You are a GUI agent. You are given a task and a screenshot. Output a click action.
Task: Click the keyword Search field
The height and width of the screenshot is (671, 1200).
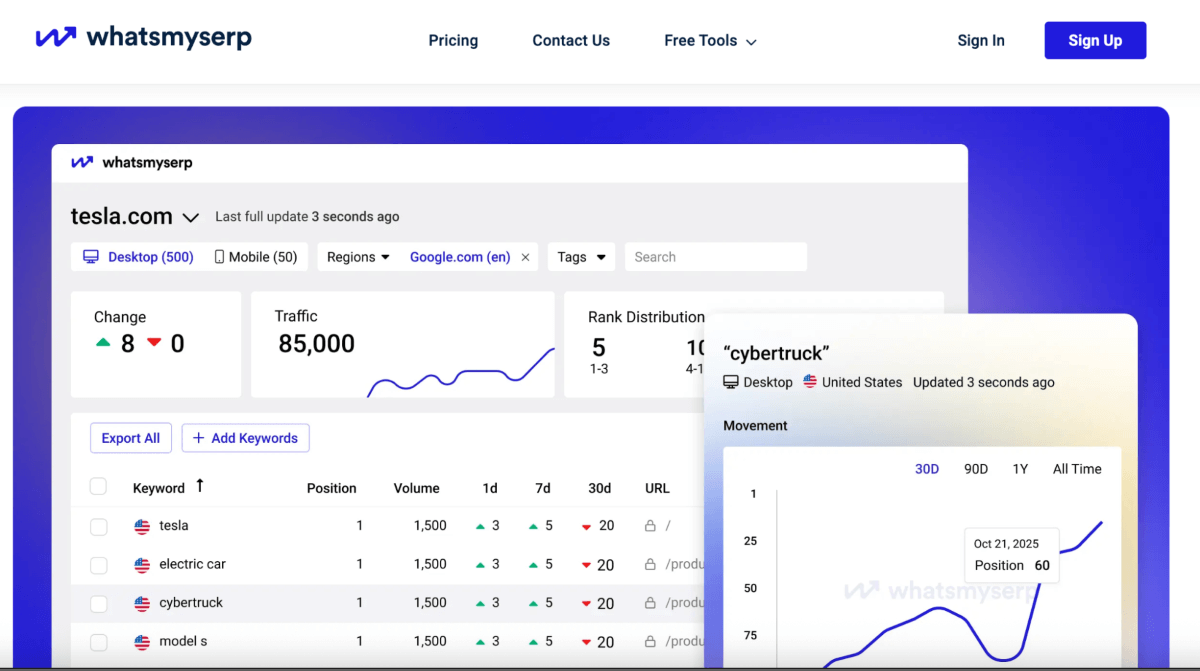click(x=716, y=257)
